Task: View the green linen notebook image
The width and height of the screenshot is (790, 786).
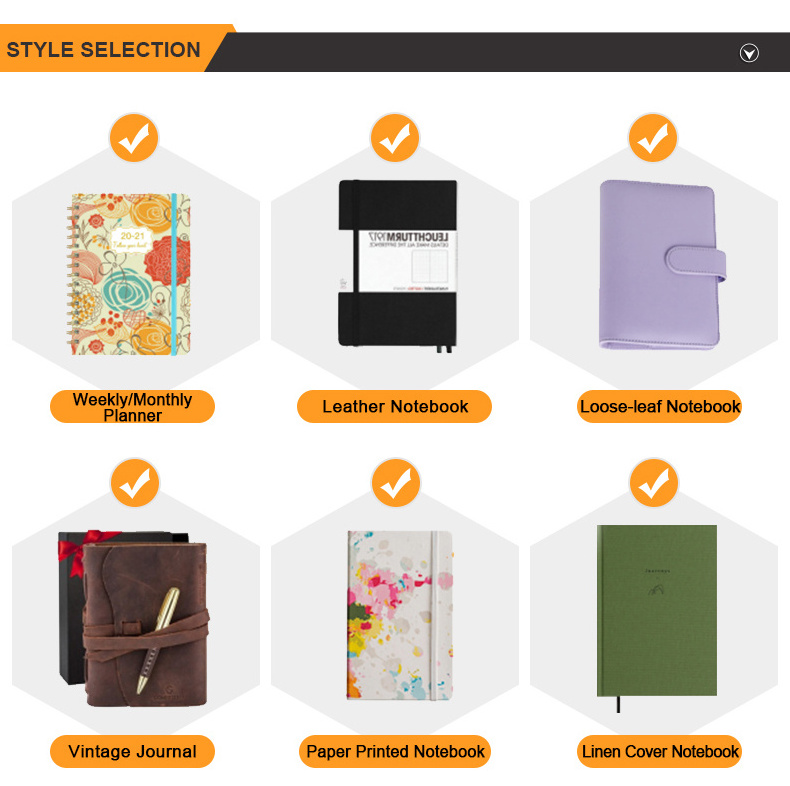Action: pyautogui.click(x=657, y=611)
